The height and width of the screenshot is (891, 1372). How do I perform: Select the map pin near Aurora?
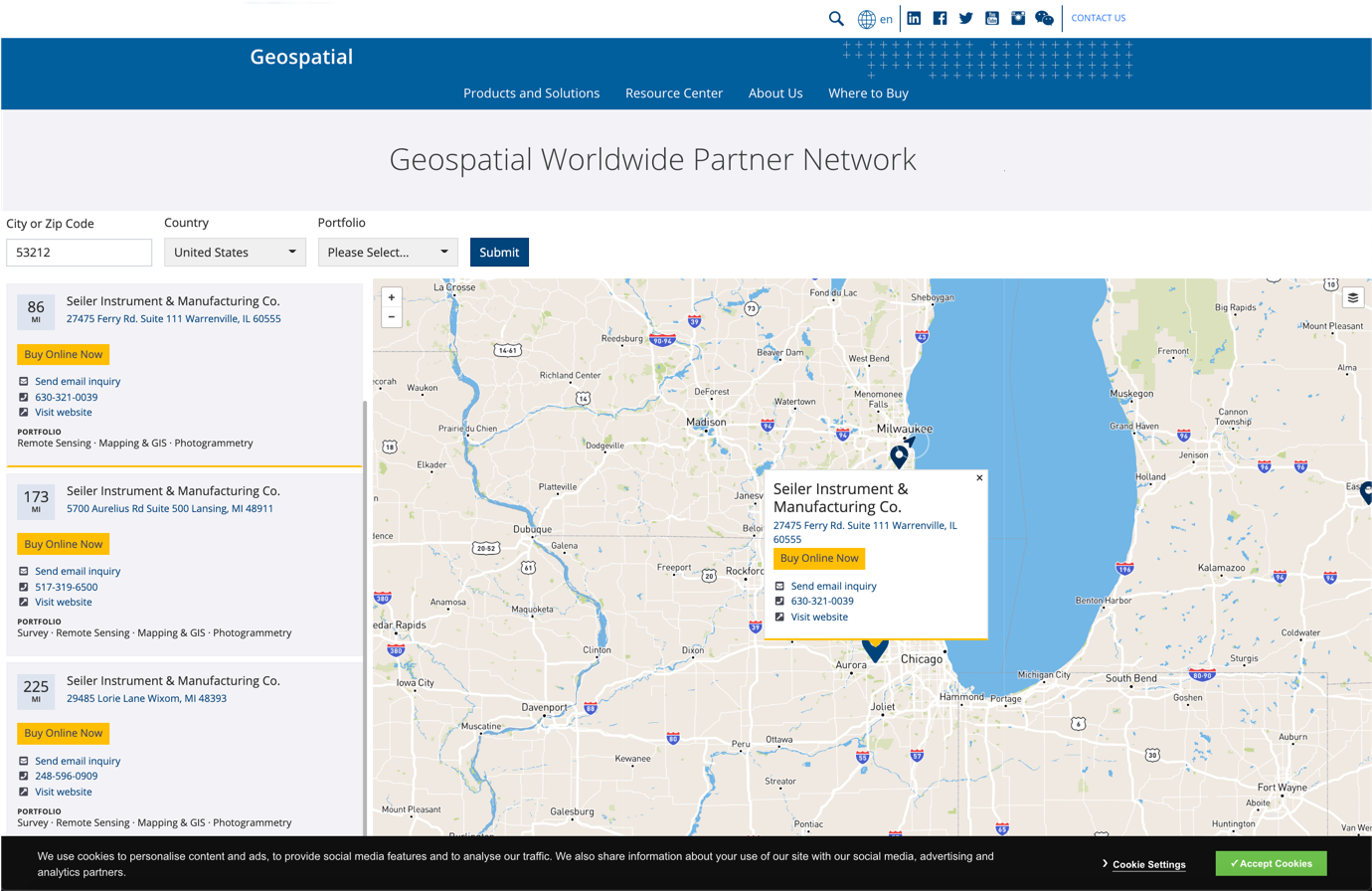click(x=875, y=650)
